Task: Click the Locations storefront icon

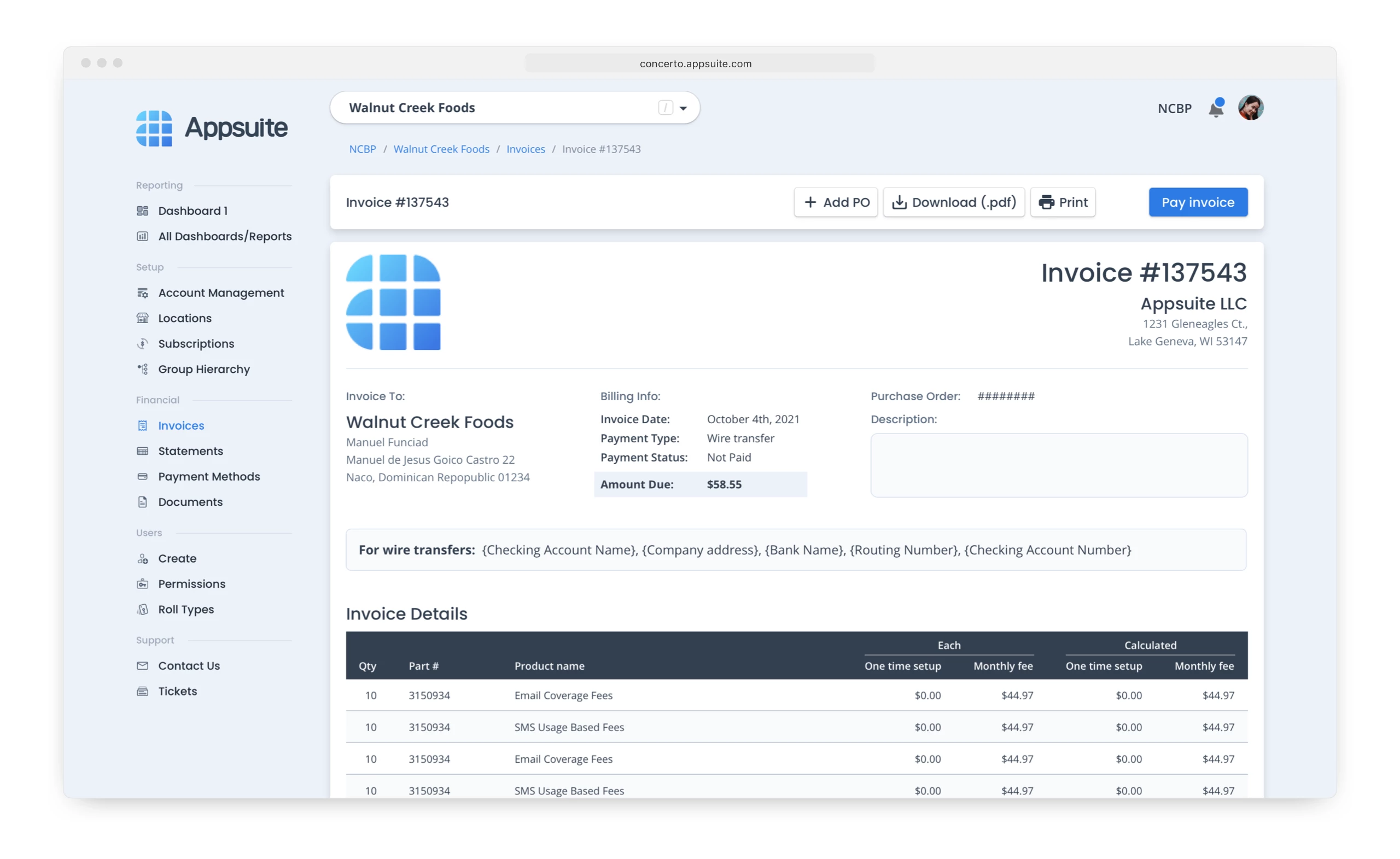Action: click(x=143, y=318)
